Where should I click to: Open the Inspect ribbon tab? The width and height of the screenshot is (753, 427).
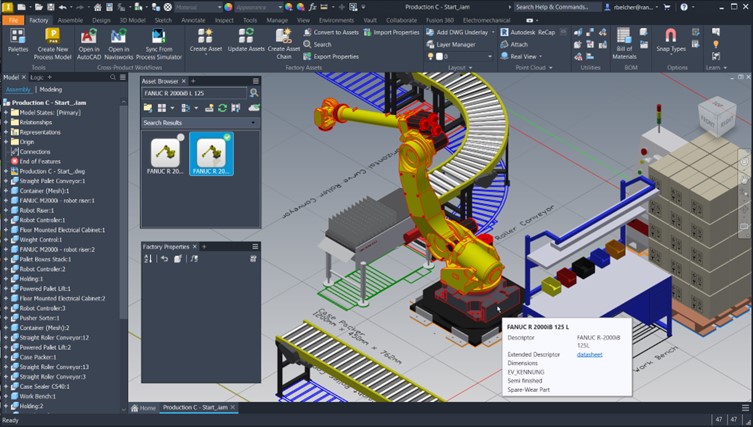(x=224, y=20)
